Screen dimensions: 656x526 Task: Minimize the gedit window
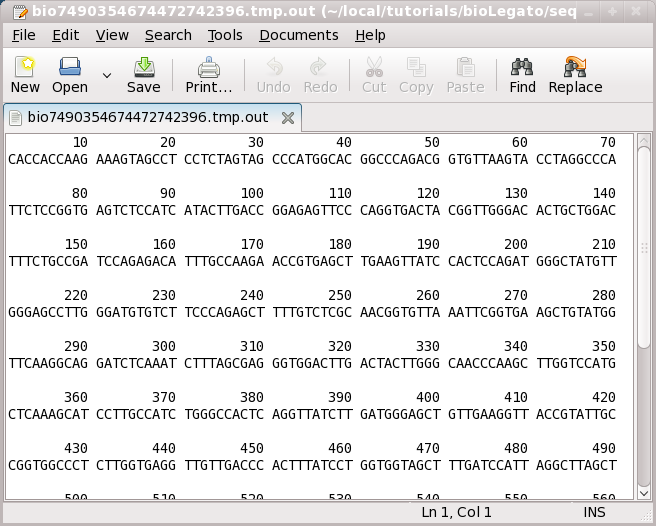pyautogui.click(x=589, y=12)
